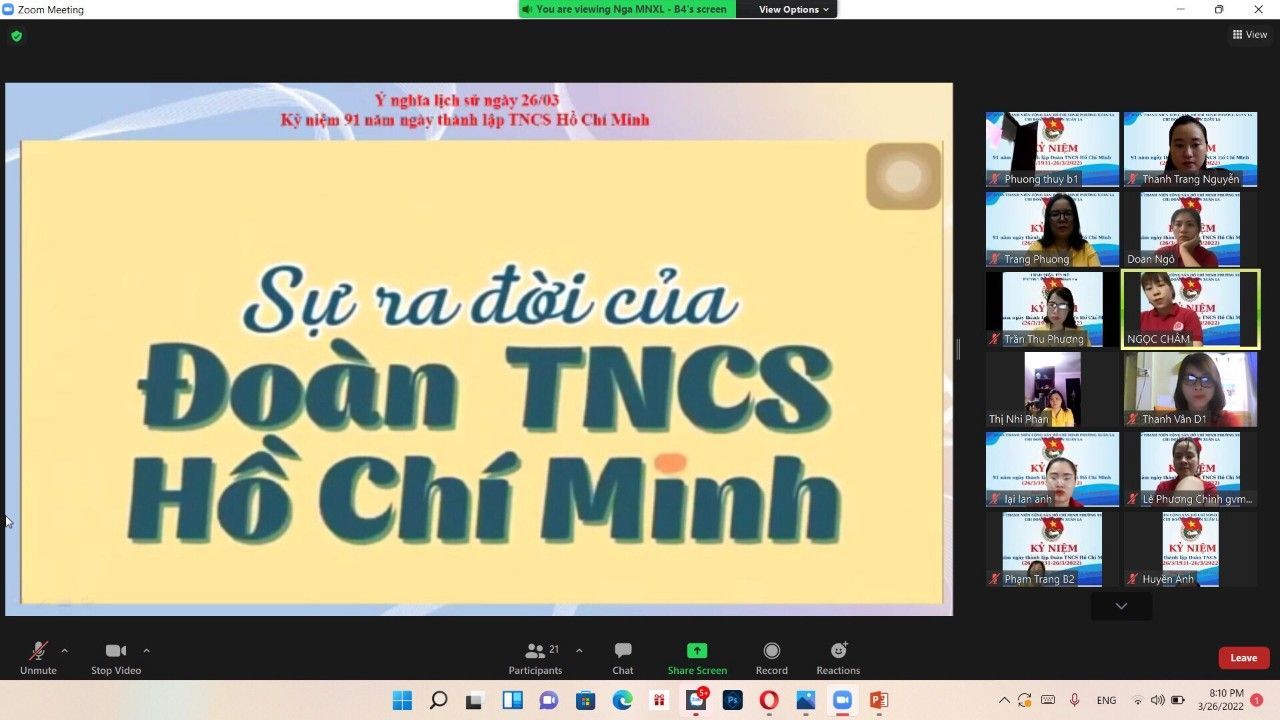Viewport: 1280px width, 720px height.
Task: Expand video options arrow beside Stop Video
Action: pyautogui.click(x=146, y=650)
